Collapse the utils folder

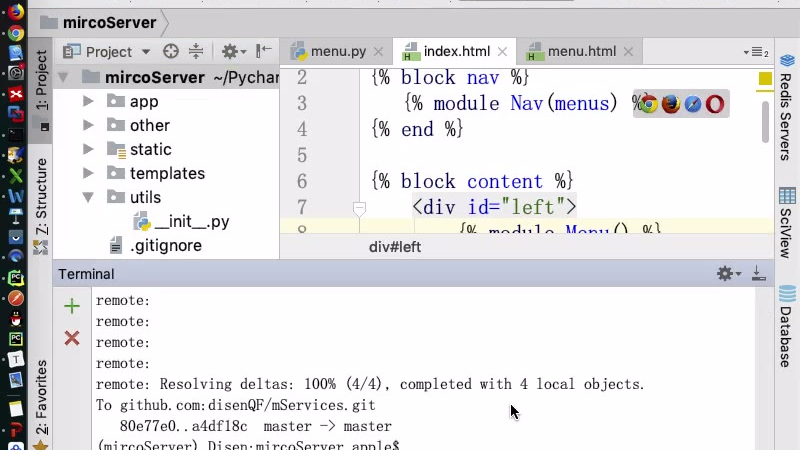click(x=89, y=197)
